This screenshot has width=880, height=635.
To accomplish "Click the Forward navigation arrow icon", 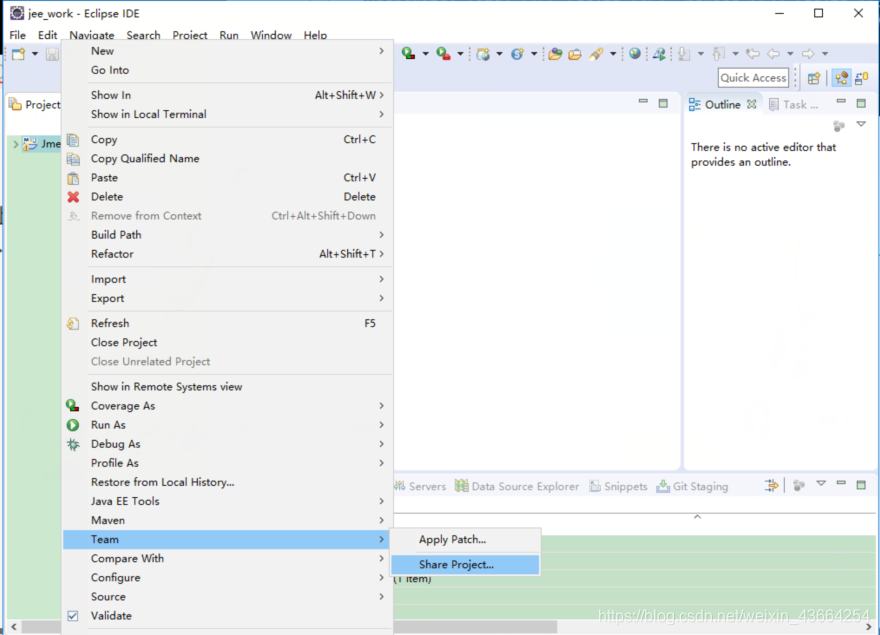I will pos(808,54).
